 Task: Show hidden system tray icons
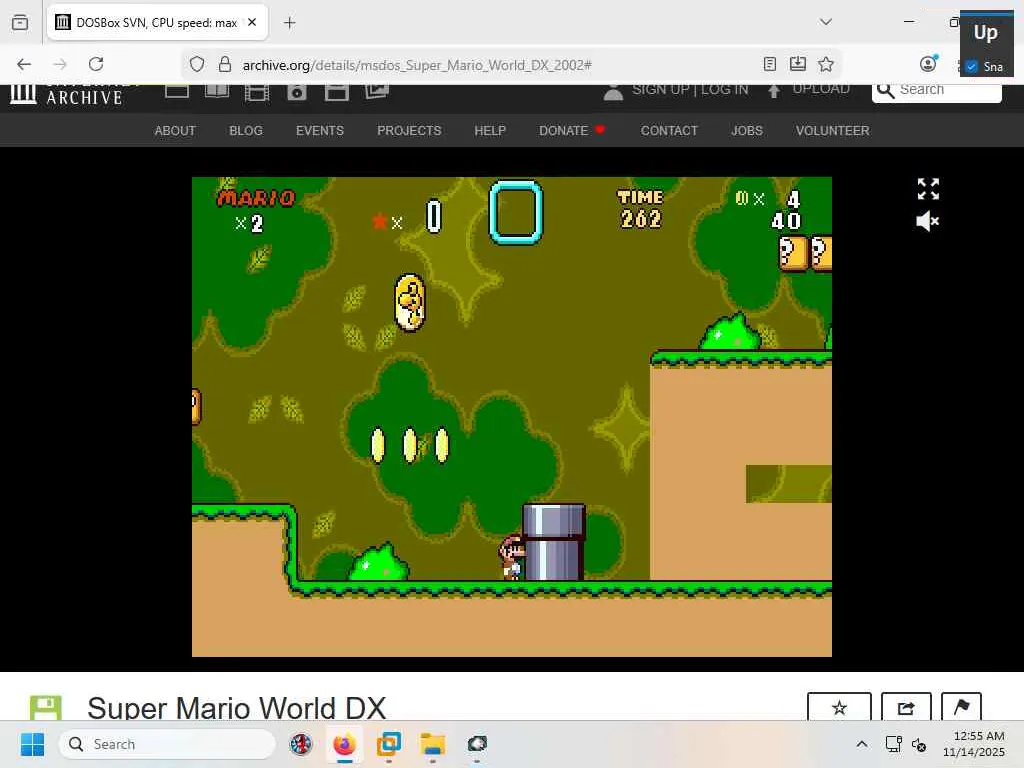[862, 744]
